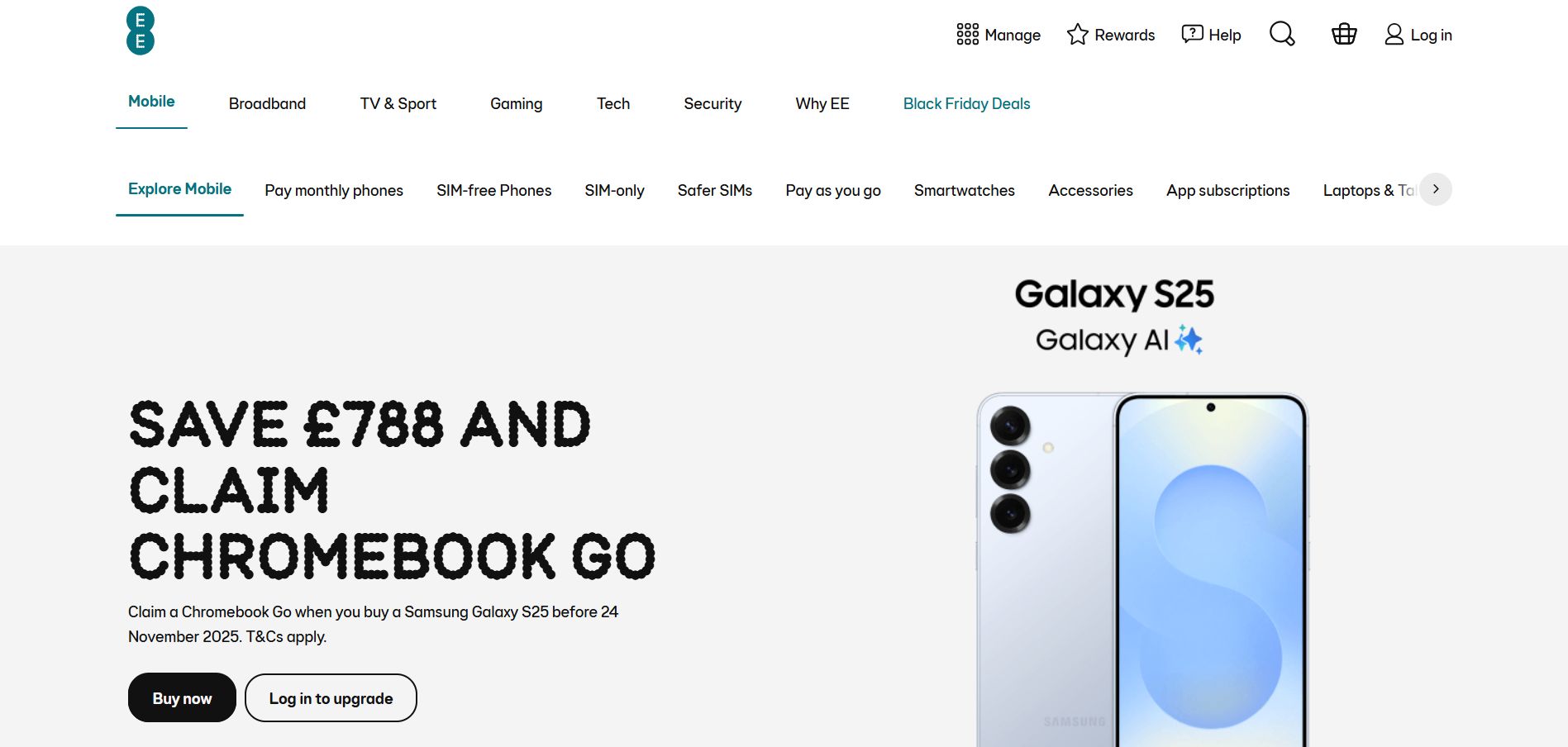Click the Galaxy AI sparkle icon

(x=1189, y=340)
